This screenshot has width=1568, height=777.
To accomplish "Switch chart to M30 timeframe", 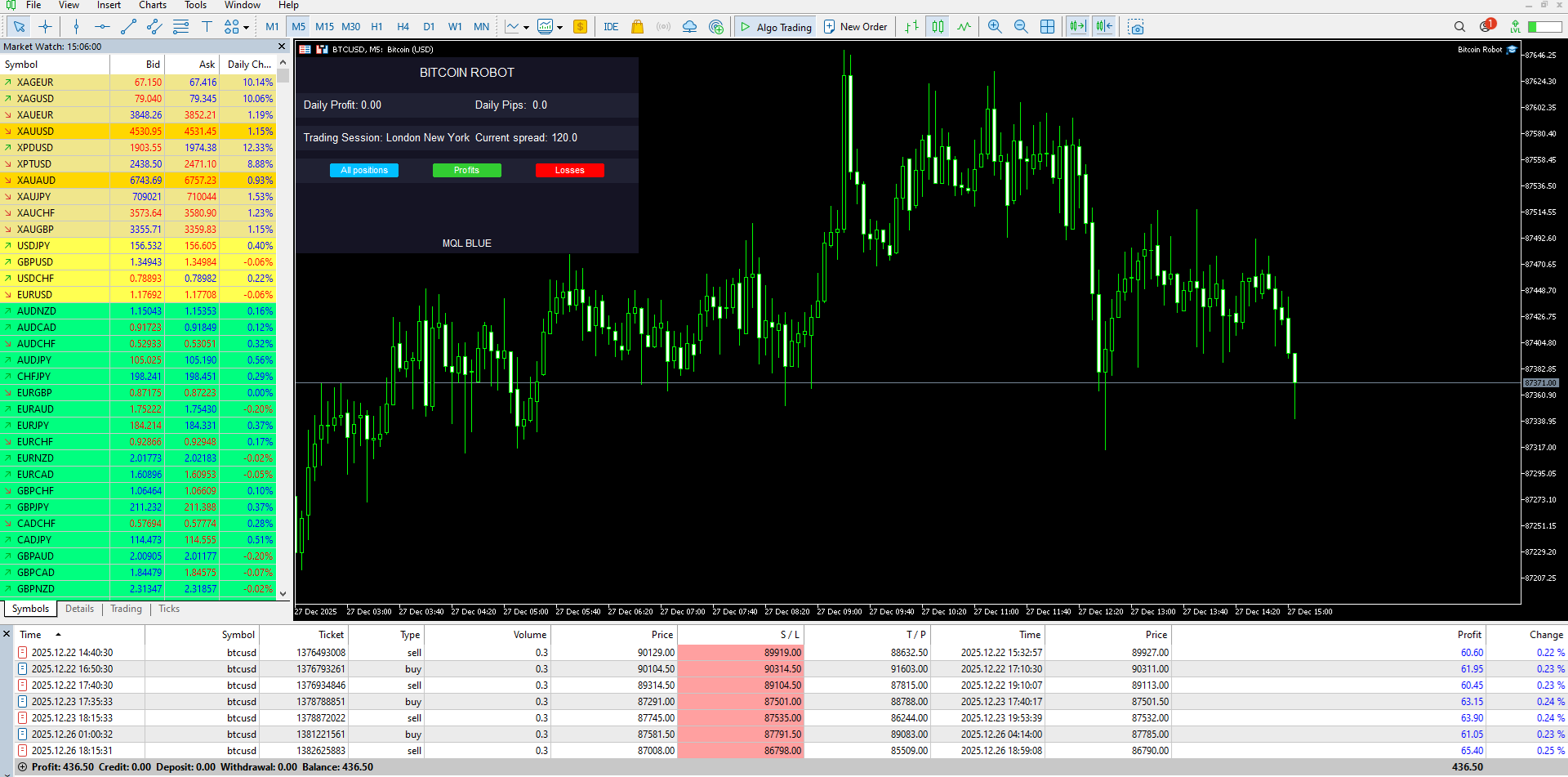I will click(351, 27).
